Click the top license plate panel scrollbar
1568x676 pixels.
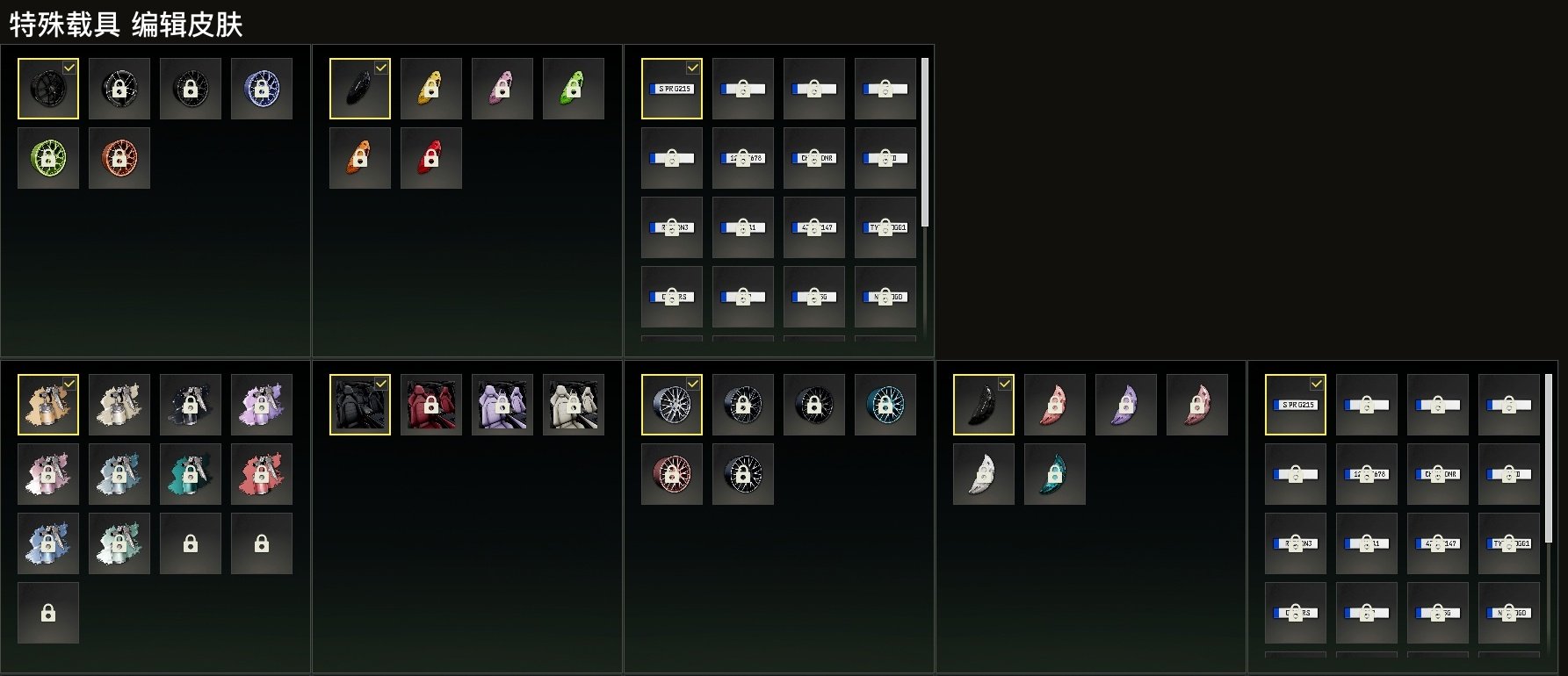point(924,142)
